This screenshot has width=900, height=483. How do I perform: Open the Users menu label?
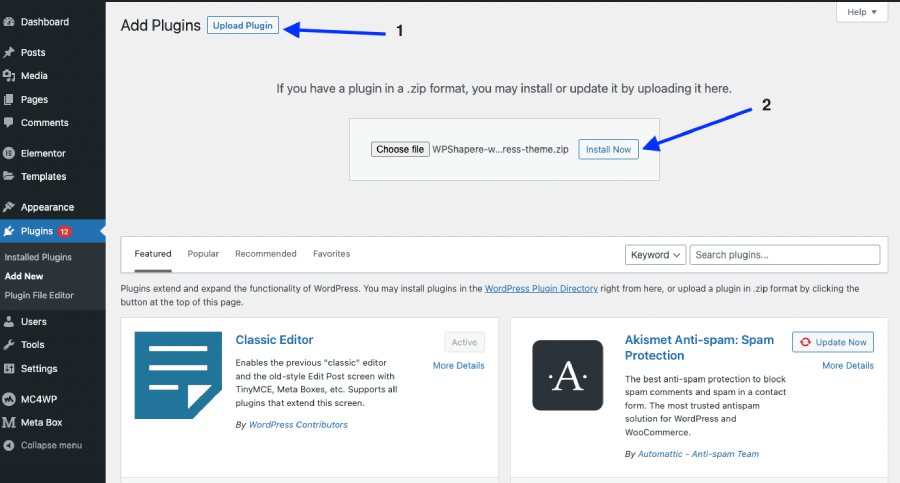(33, 322)
